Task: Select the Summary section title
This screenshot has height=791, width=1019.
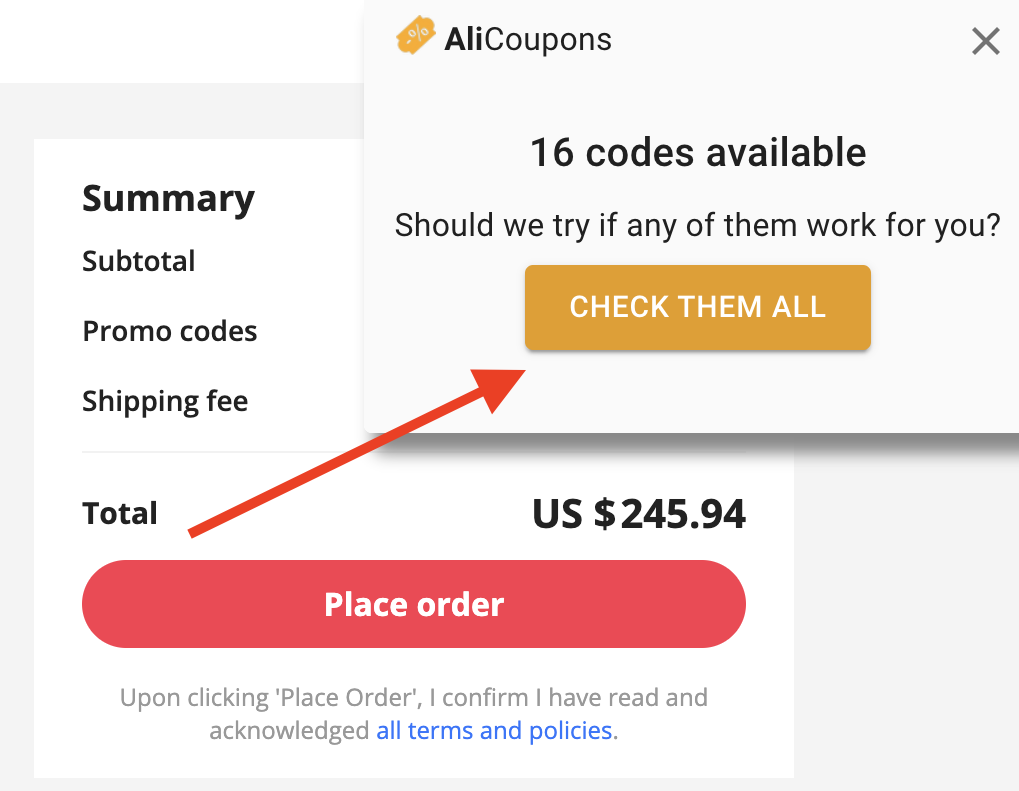Action: click(x=168, y=199)
